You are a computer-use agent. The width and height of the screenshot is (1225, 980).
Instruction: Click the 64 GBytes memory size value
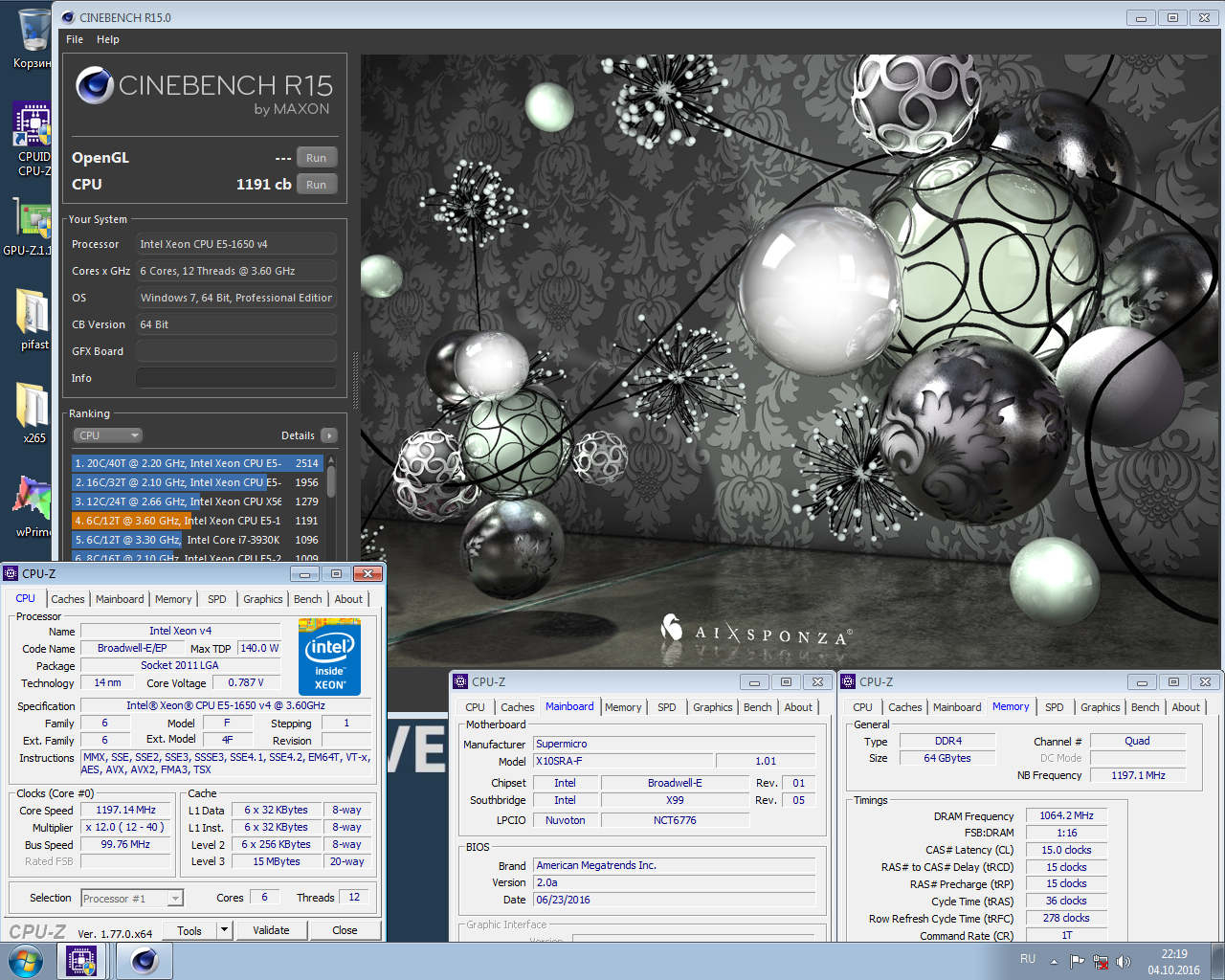tap(947, 758)
